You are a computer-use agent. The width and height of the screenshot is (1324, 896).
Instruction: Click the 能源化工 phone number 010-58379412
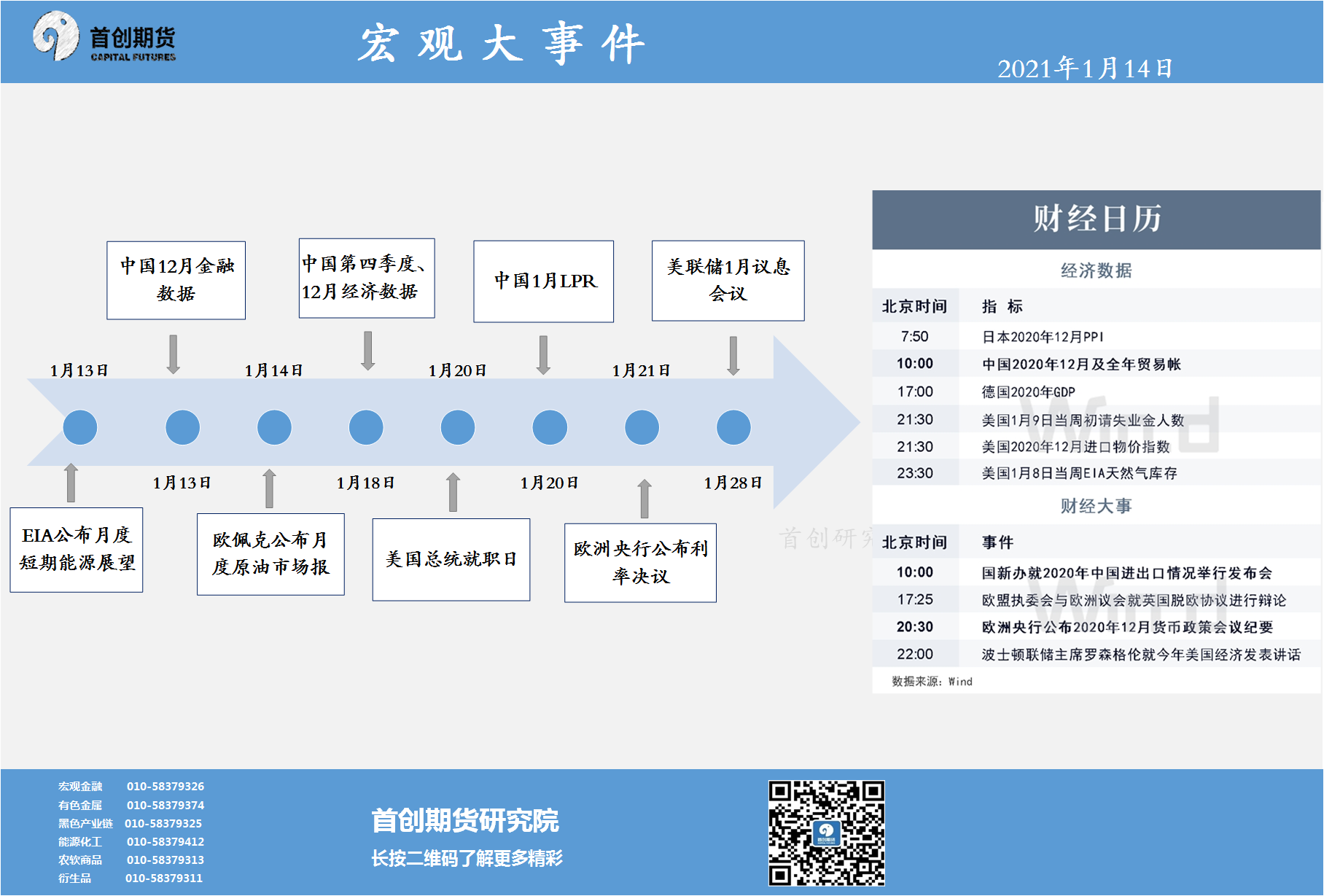coord(165,842)
